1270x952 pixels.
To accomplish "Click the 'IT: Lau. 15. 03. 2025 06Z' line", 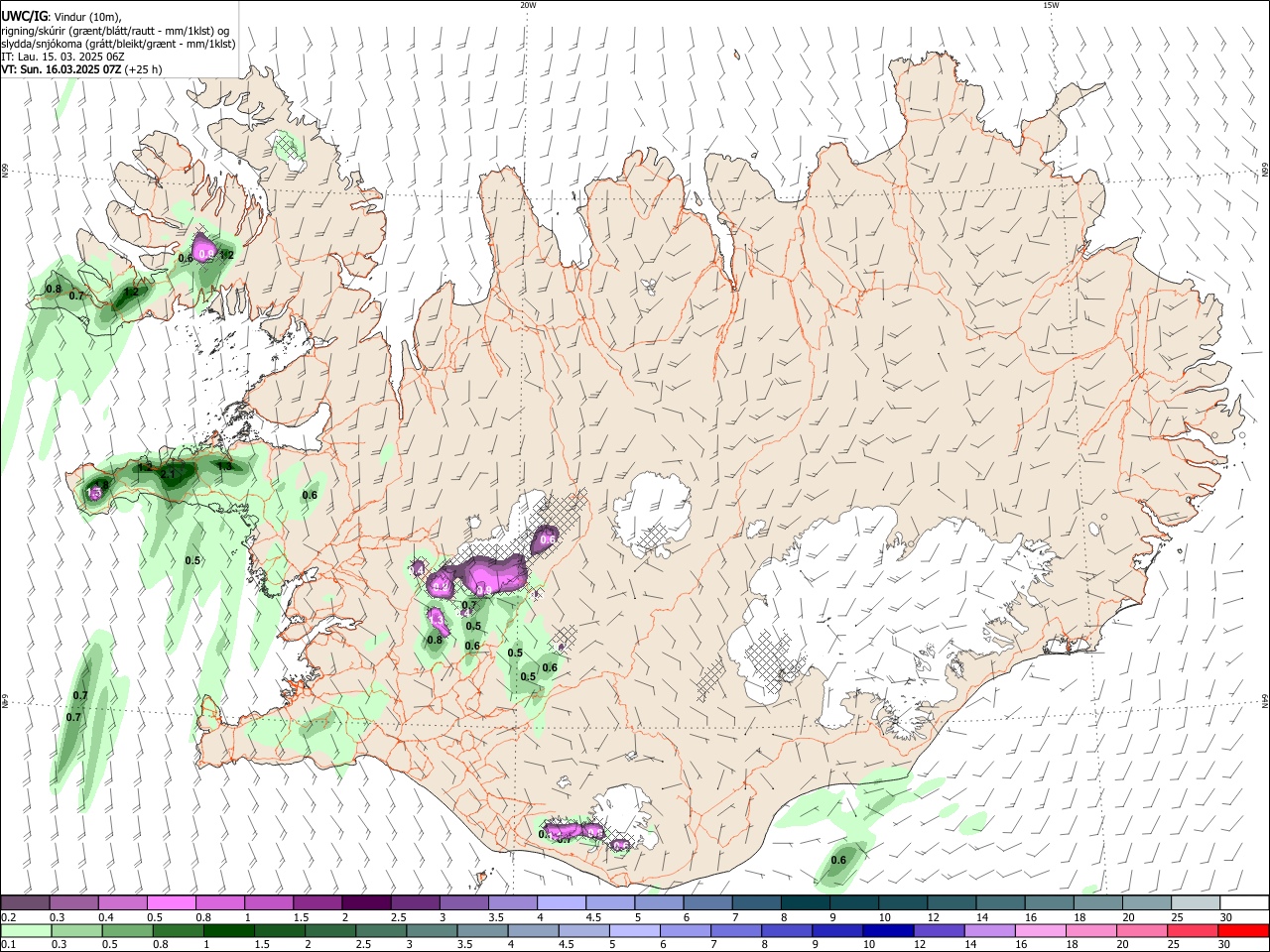I will coord(63,57).
